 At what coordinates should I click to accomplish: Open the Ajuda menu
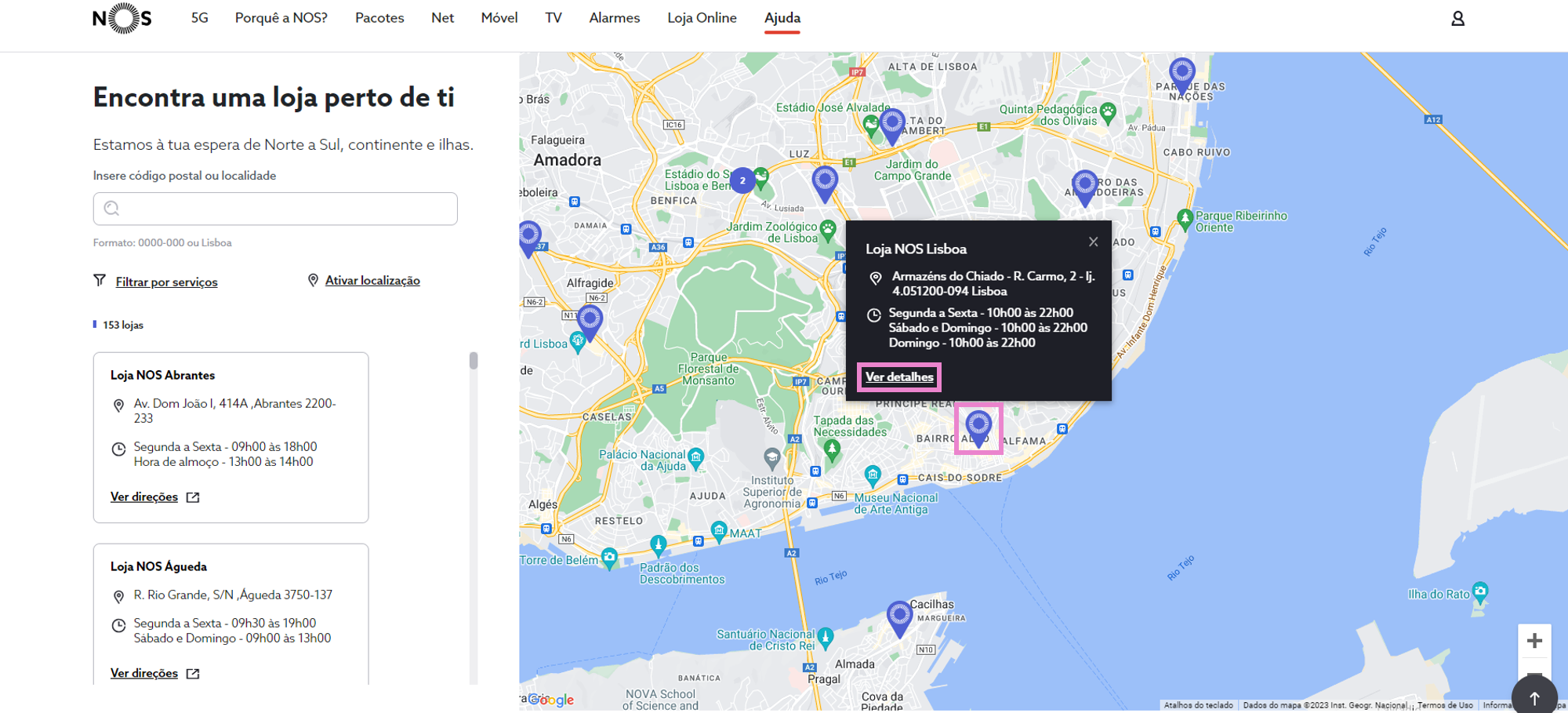point(782,17)
